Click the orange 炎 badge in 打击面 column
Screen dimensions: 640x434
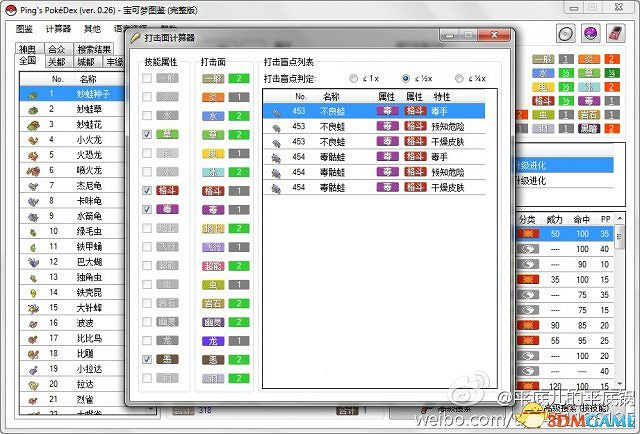[x=213, y=97]
